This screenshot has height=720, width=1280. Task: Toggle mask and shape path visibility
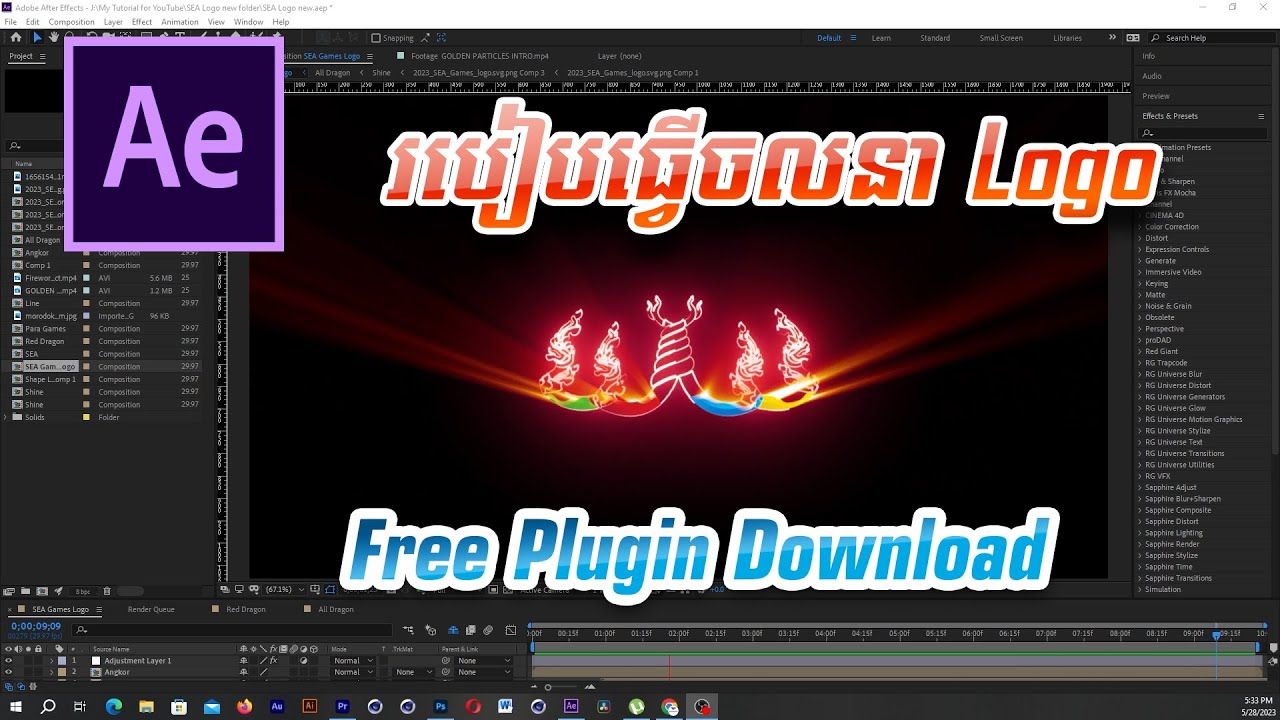329,590
